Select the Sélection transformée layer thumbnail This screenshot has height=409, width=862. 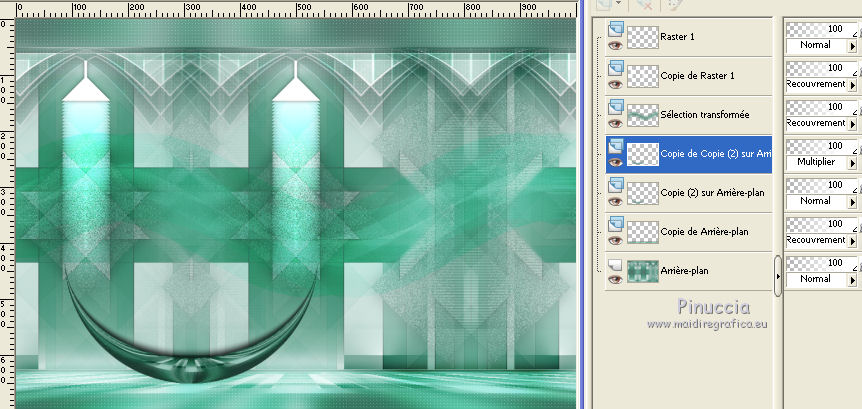[x=643, y=115]
